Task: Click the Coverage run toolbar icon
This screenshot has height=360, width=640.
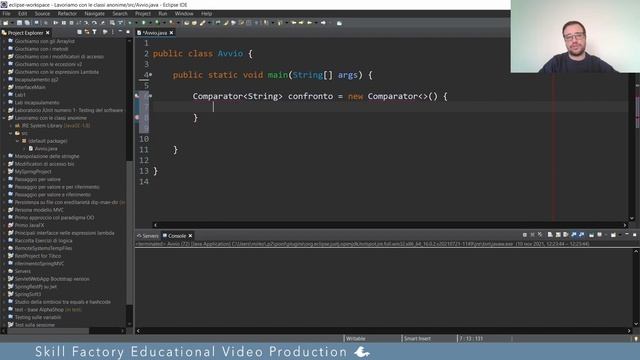Action: coord(157,23)
